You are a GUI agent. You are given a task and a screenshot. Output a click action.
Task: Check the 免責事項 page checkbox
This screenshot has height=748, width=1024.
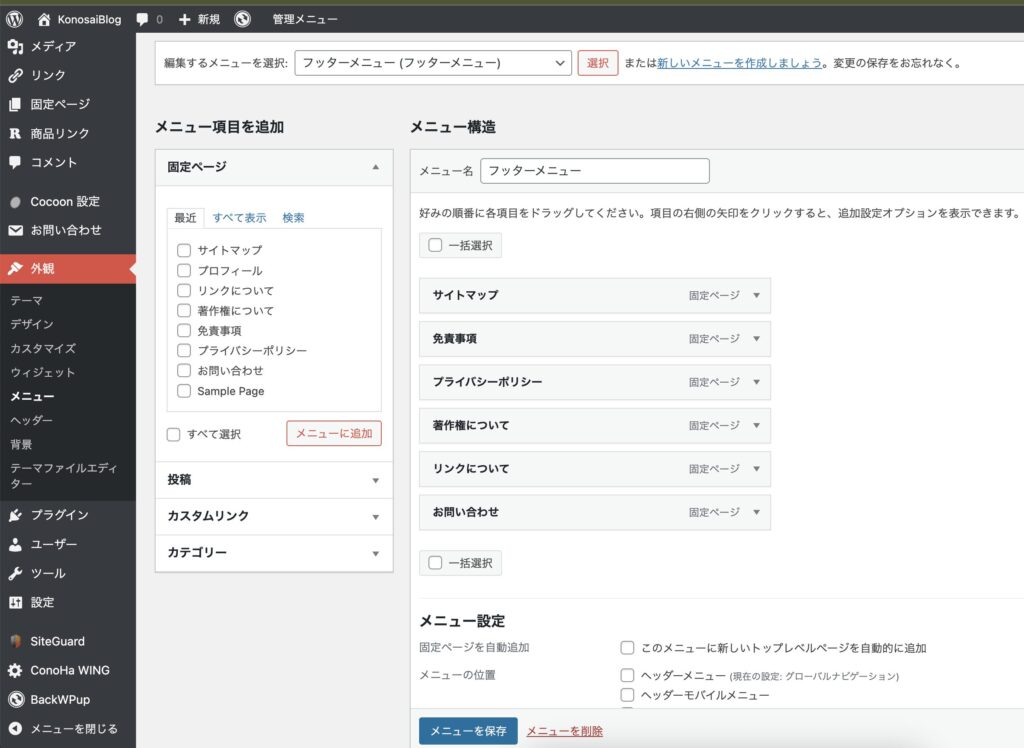click(x=184, y=331)
